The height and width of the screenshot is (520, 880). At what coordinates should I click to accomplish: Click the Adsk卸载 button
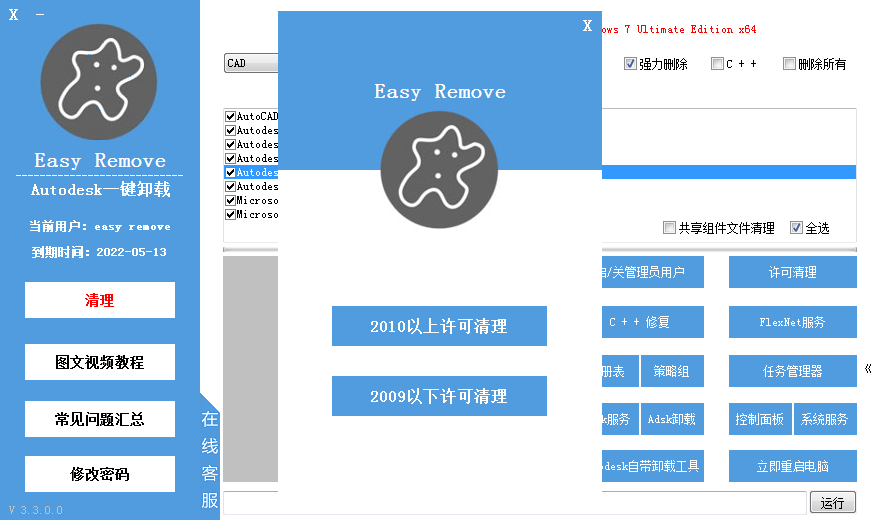pyautogui.click(x=672, y=419)
